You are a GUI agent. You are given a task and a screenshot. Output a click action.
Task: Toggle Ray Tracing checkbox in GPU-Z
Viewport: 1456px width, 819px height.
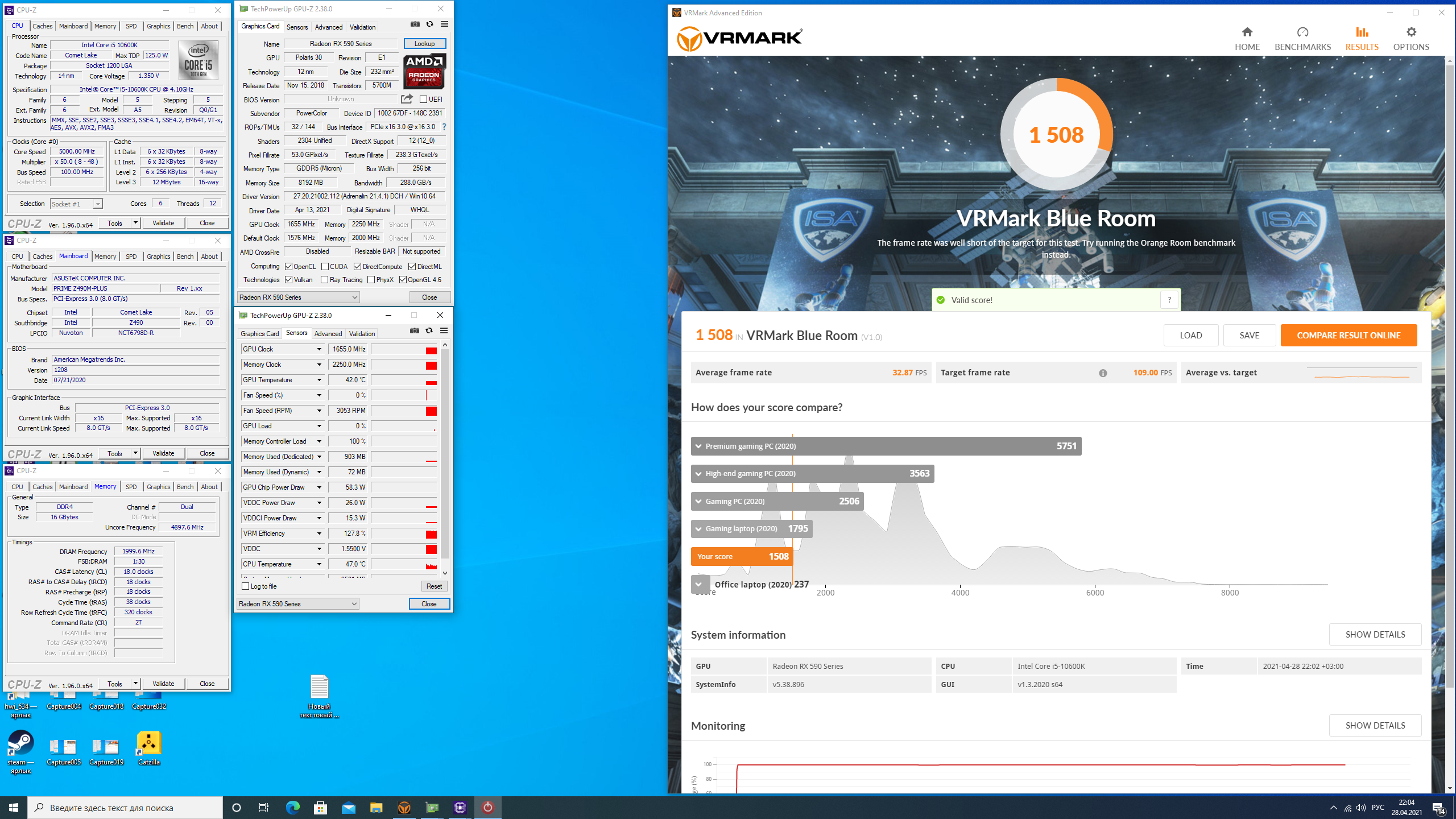click(x=324, y=280)
